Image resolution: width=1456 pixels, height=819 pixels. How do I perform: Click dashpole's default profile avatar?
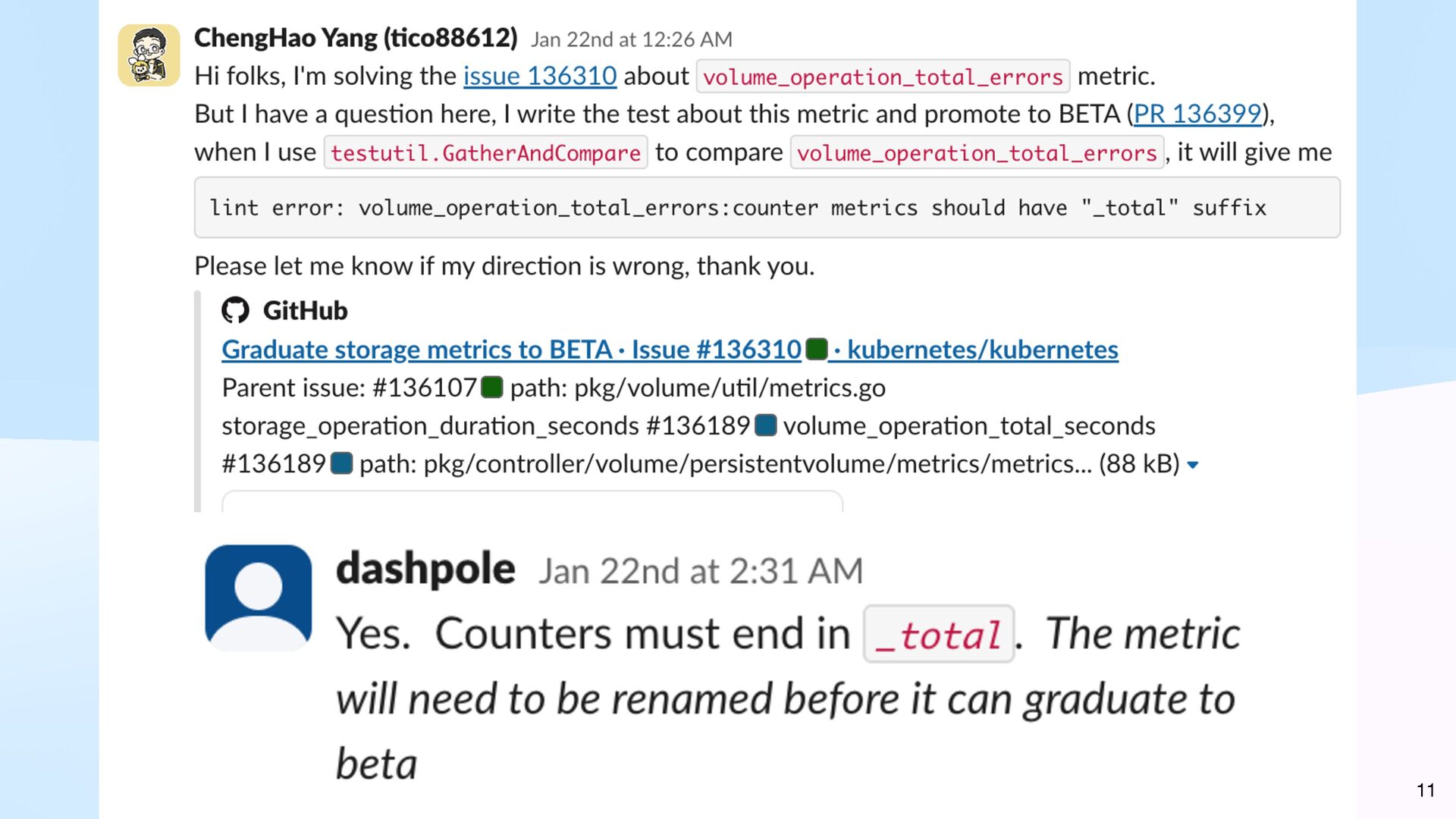(258, 598)
